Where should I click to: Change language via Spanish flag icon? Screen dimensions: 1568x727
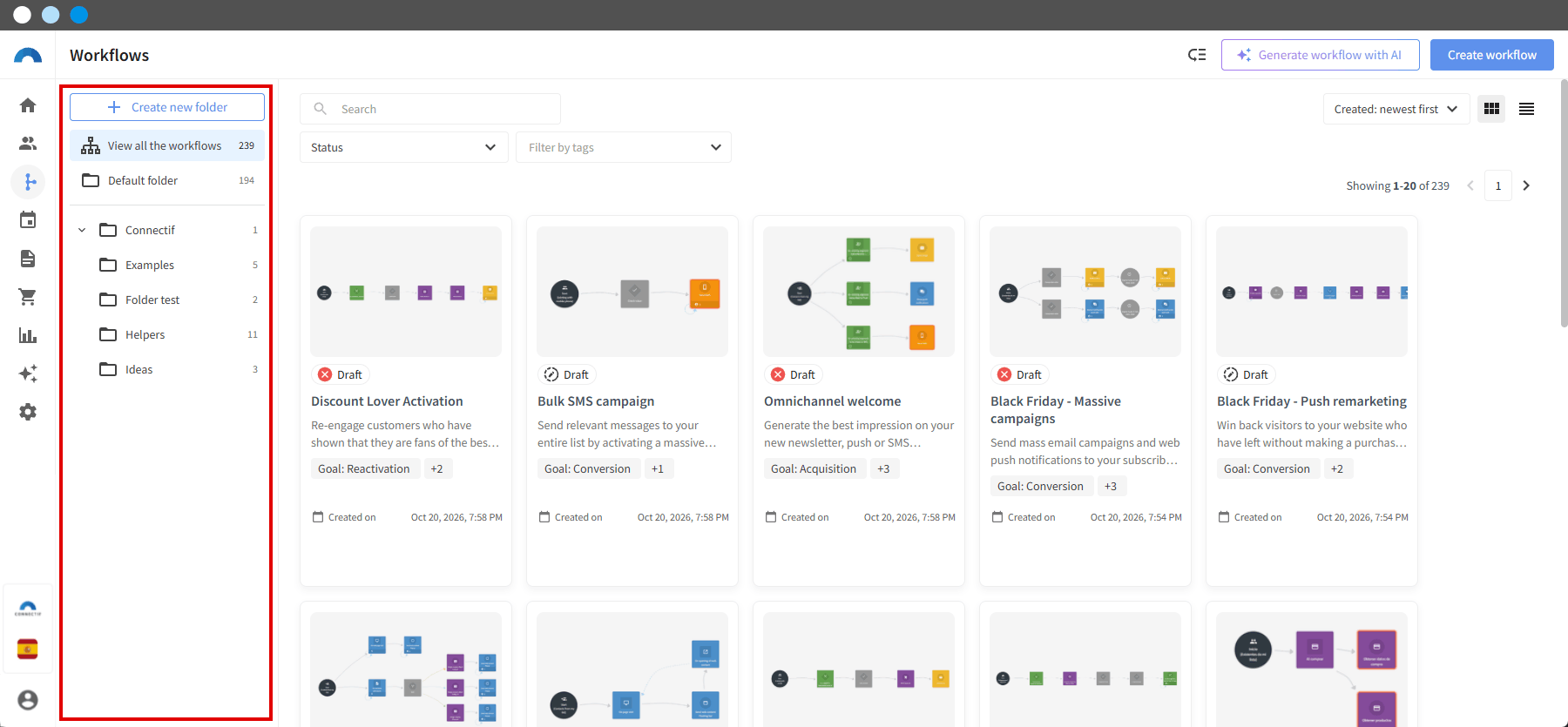[x=28, y=650]
